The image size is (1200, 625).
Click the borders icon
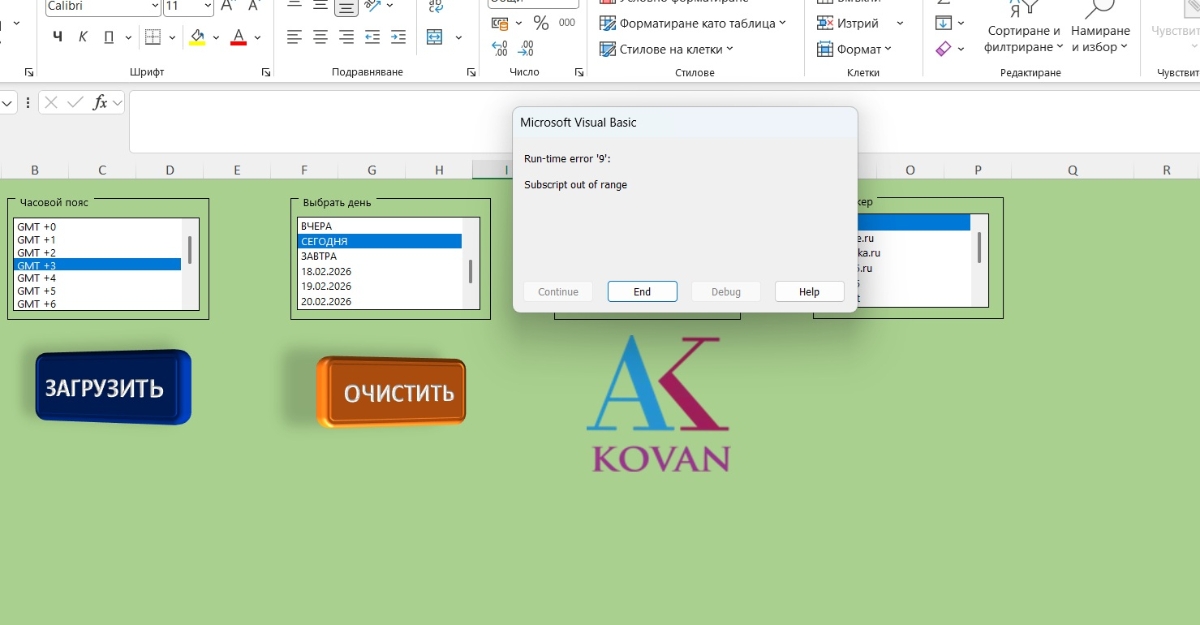tap(153, 38)
